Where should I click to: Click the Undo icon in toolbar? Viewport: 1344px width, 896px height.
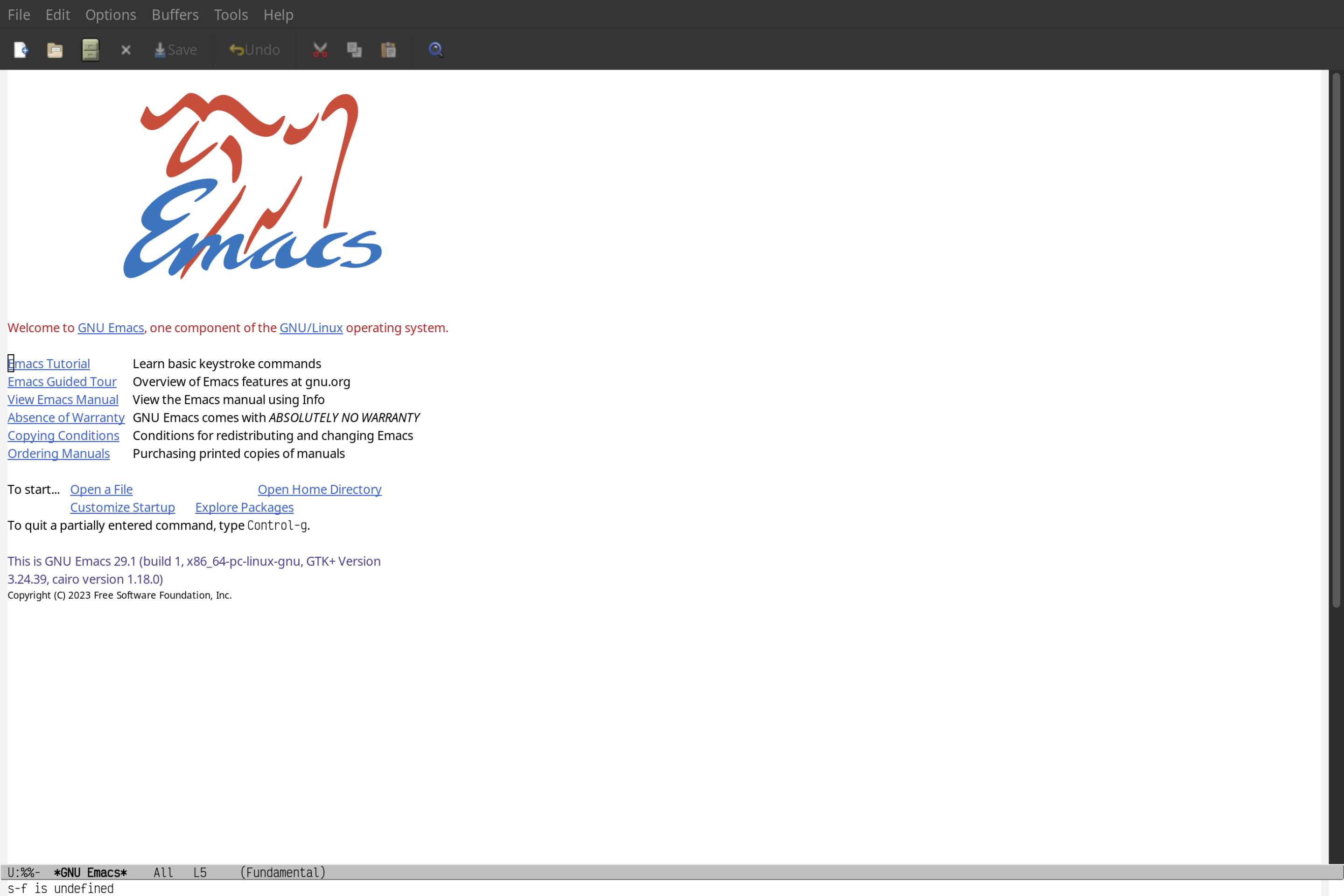click(x=252, y=49)
